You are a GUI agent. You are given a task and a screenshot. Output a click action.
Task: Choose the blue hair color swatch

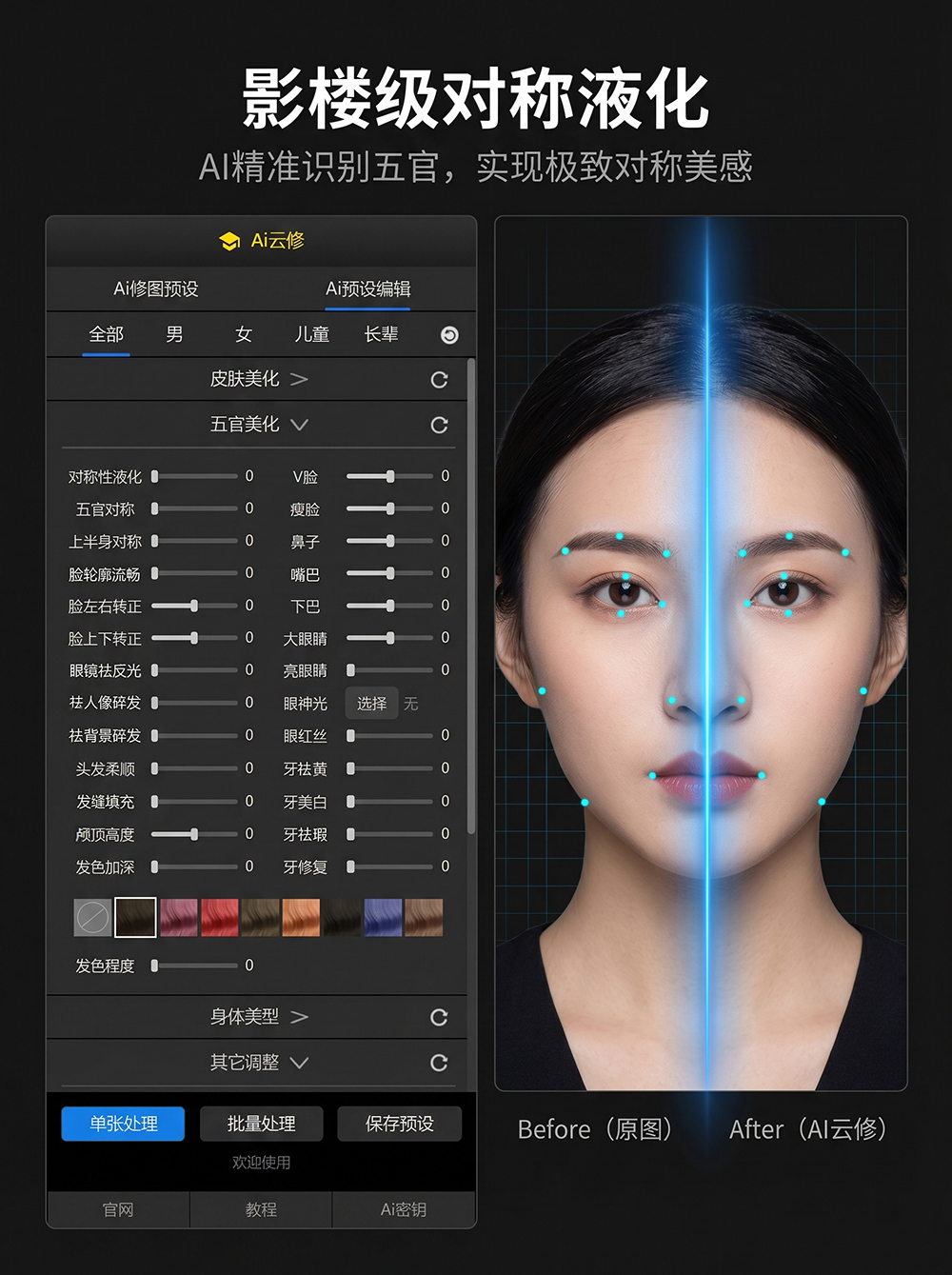[383, 918]
